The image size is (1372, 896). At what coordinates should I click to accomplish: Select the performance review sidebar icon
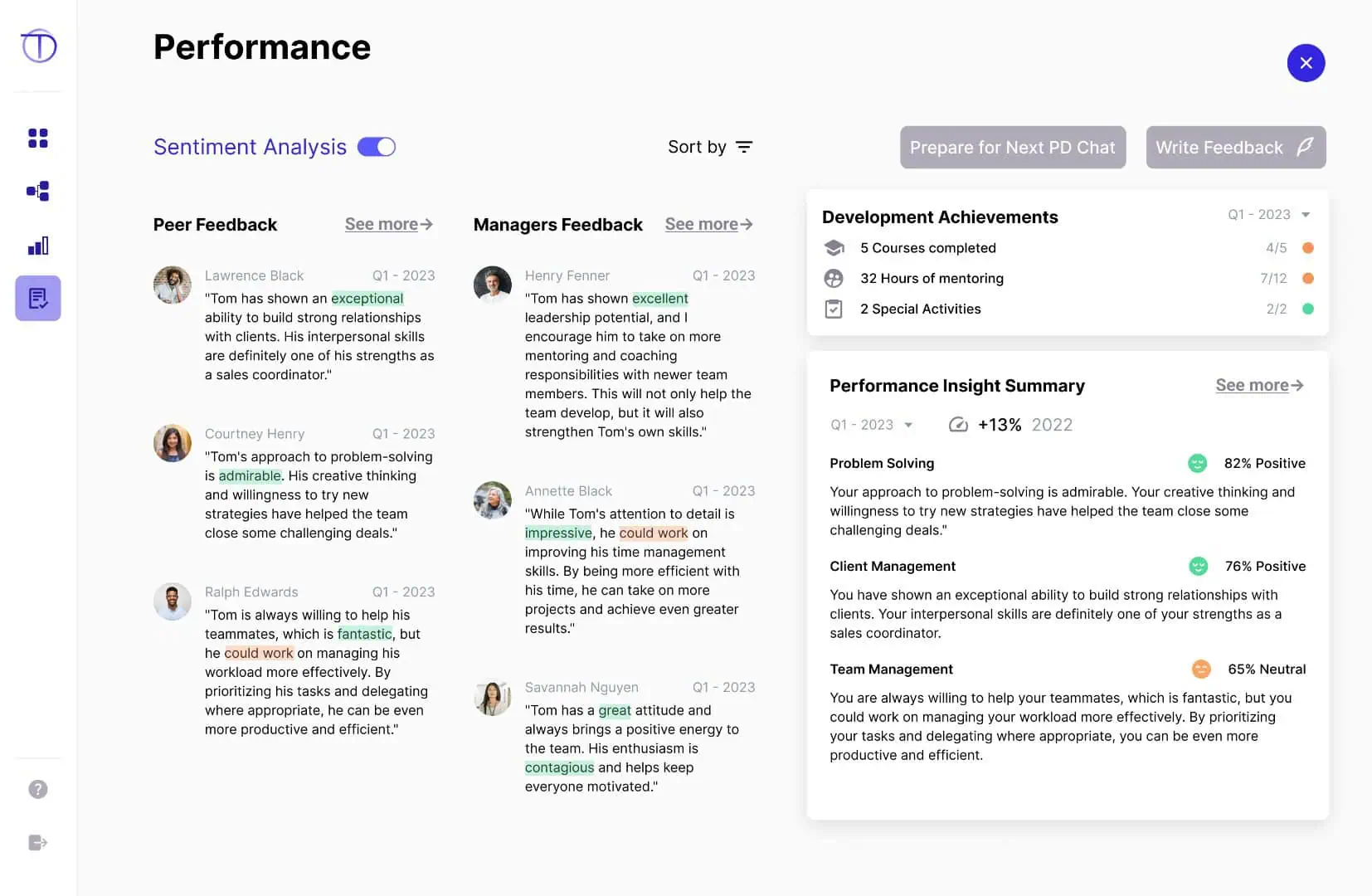(x=38, y=298)
